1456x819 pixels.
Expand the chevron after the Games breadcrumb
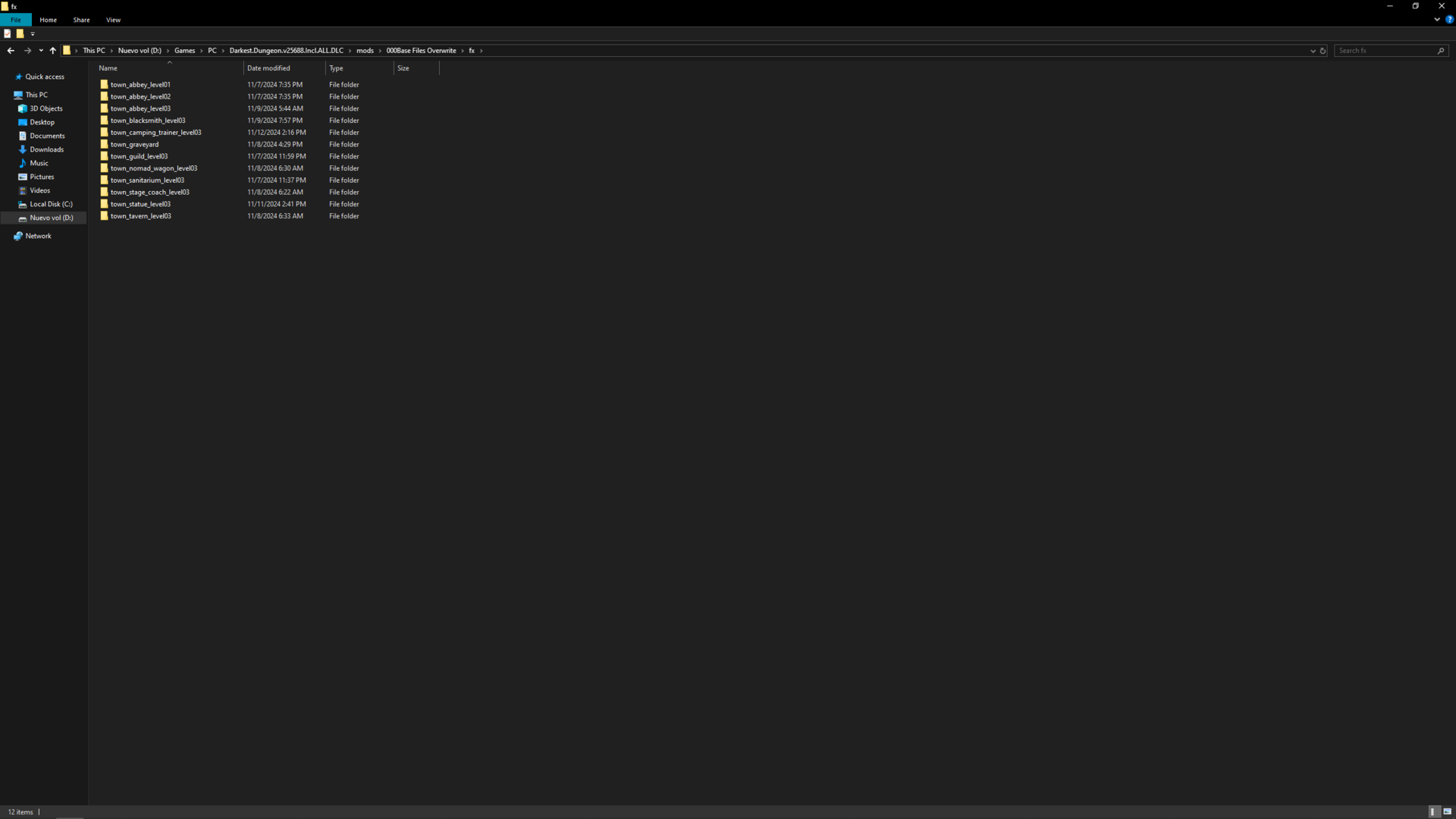pyautogui.click(x=201, y=51)
